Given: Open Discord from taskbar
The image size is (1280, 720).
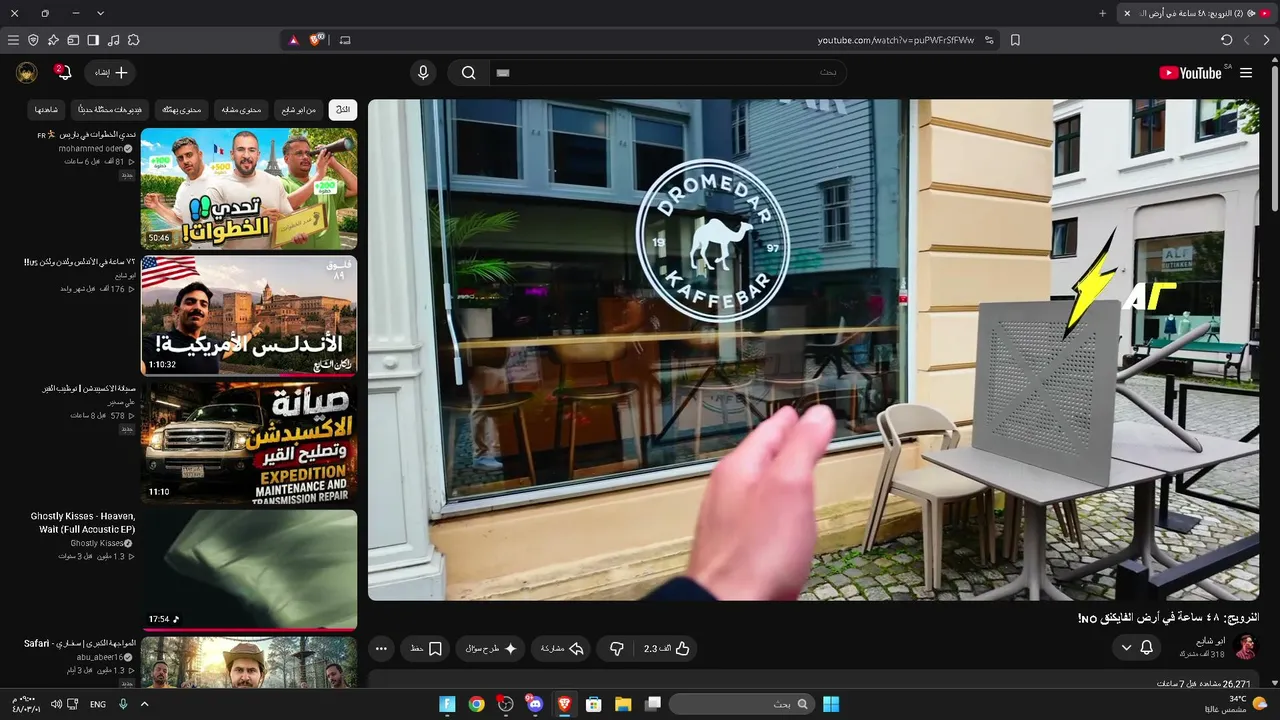Looking at the screenshot, I should pyautogui.click(x=534, y=704).
